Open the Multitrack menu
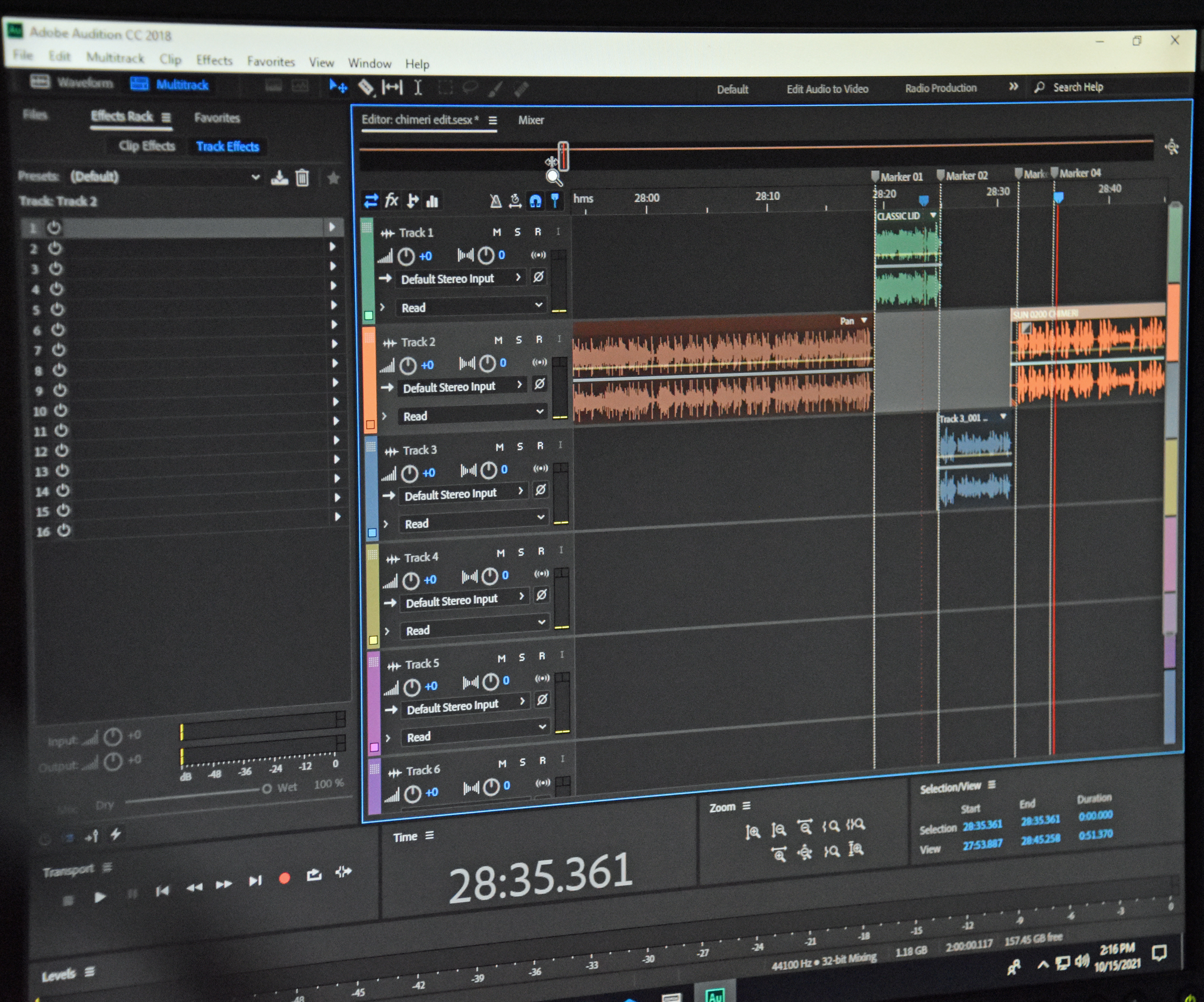The width and height of the screenshot is (1204, 1002). tap(115, 58)
